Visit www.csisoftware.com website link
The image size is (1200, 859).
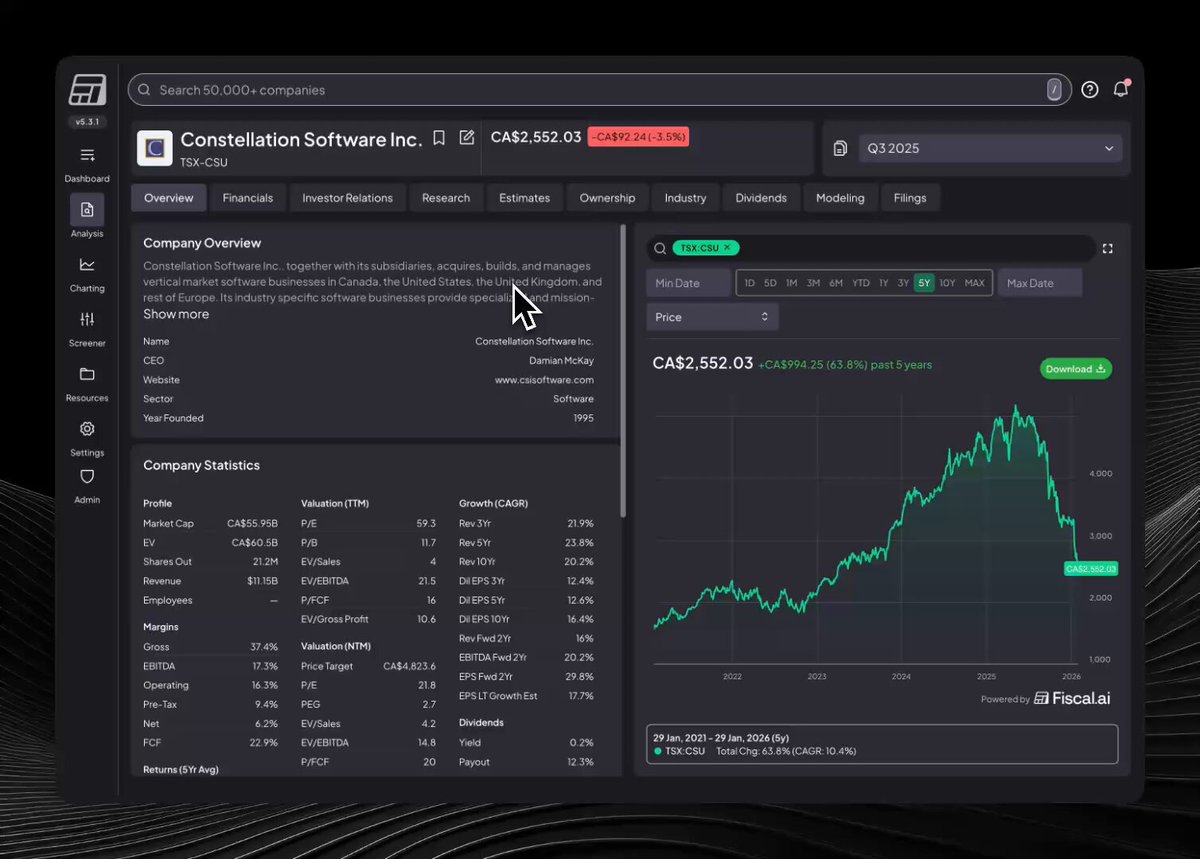click(x=544, y=380)
